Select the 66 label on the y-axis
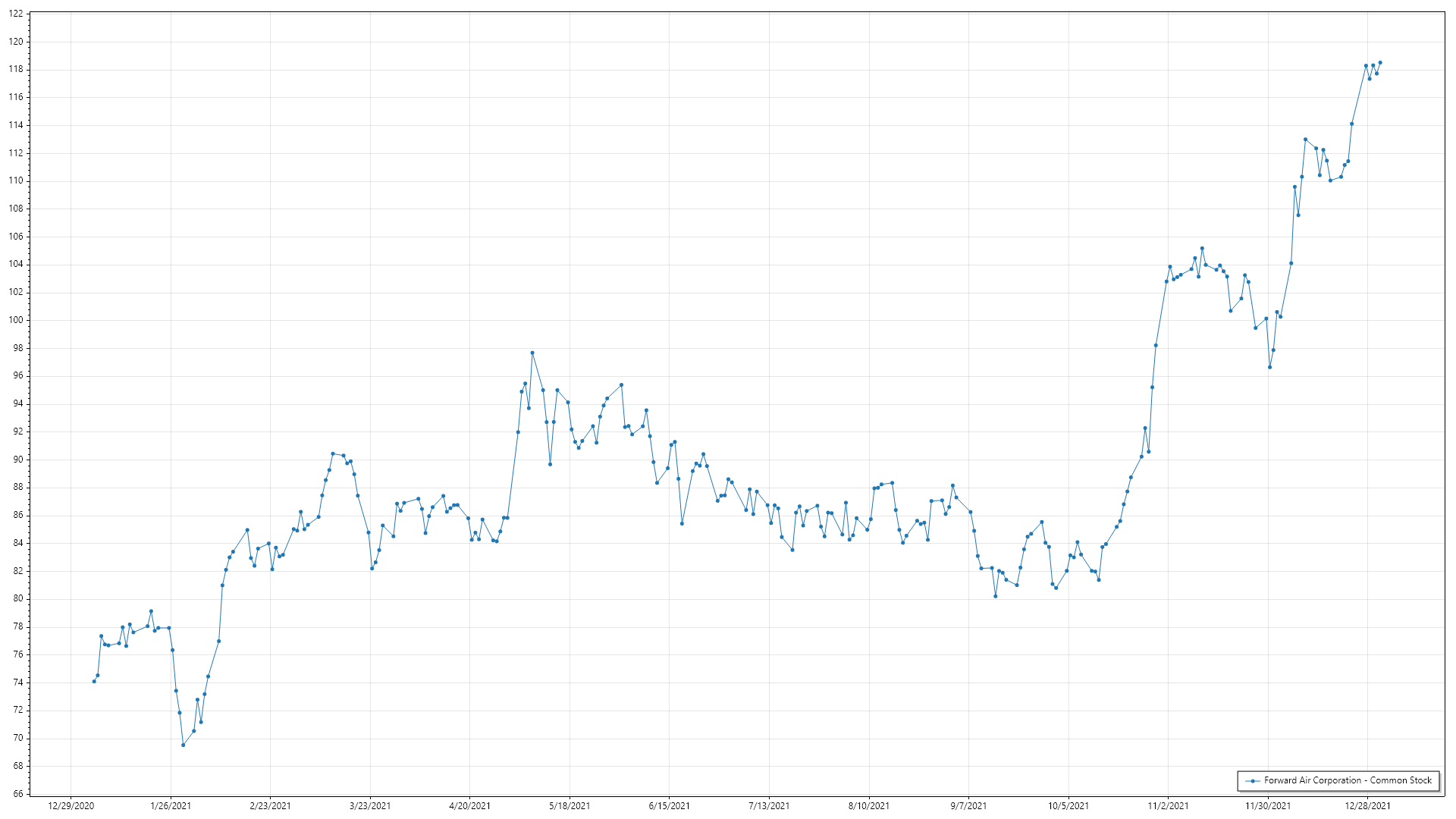 18,794
